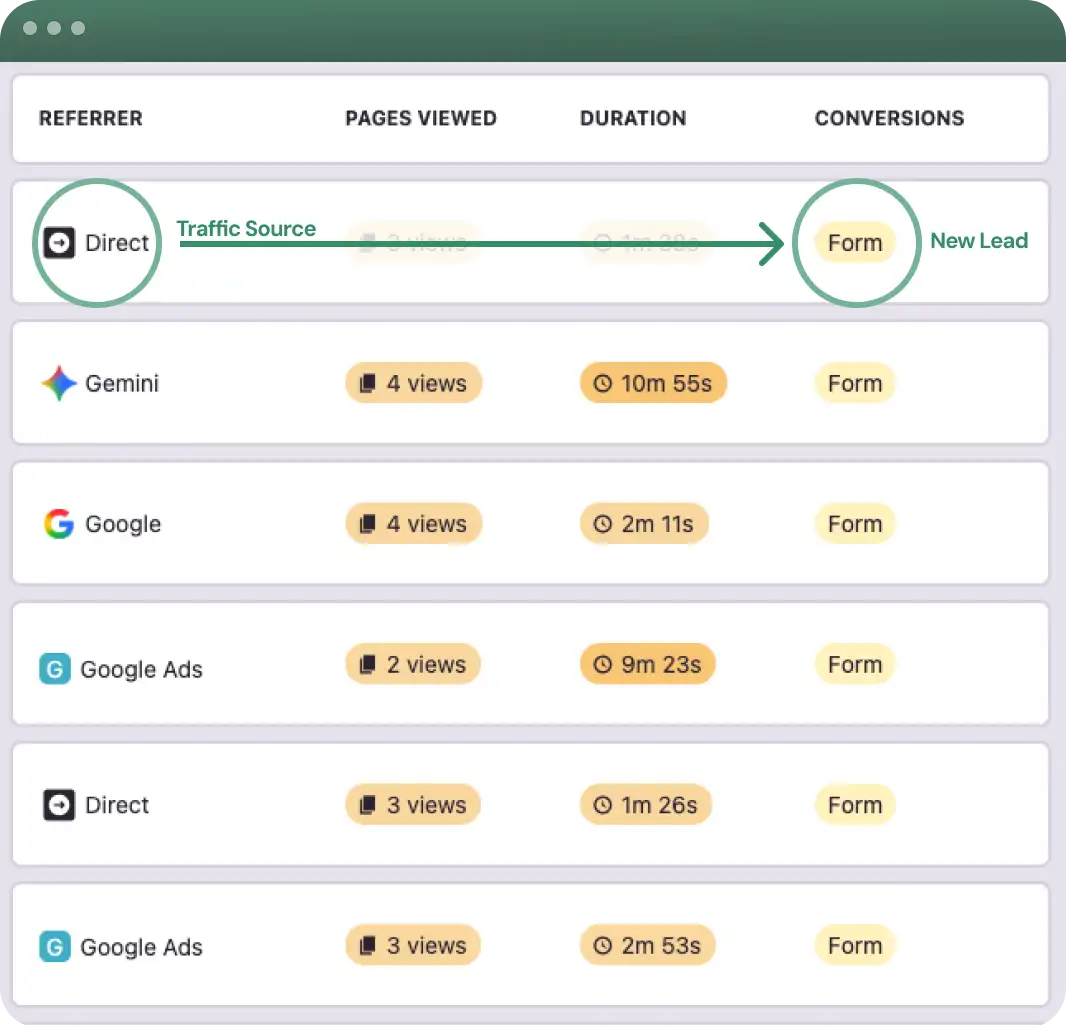Image resolution: width=1066 pixels, height=1028 pixels.
Task: Click the clock icon in the 1m 26s badge
Action: 602,805
